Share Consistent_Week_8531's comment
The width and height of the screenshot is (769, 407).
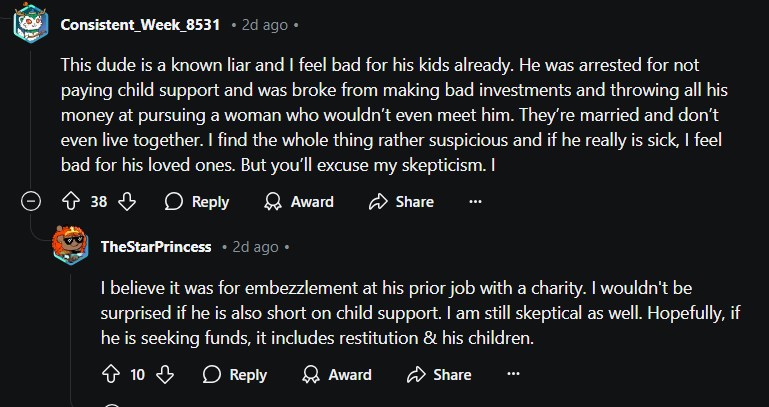pyautogui.click(x=401, y=202)
